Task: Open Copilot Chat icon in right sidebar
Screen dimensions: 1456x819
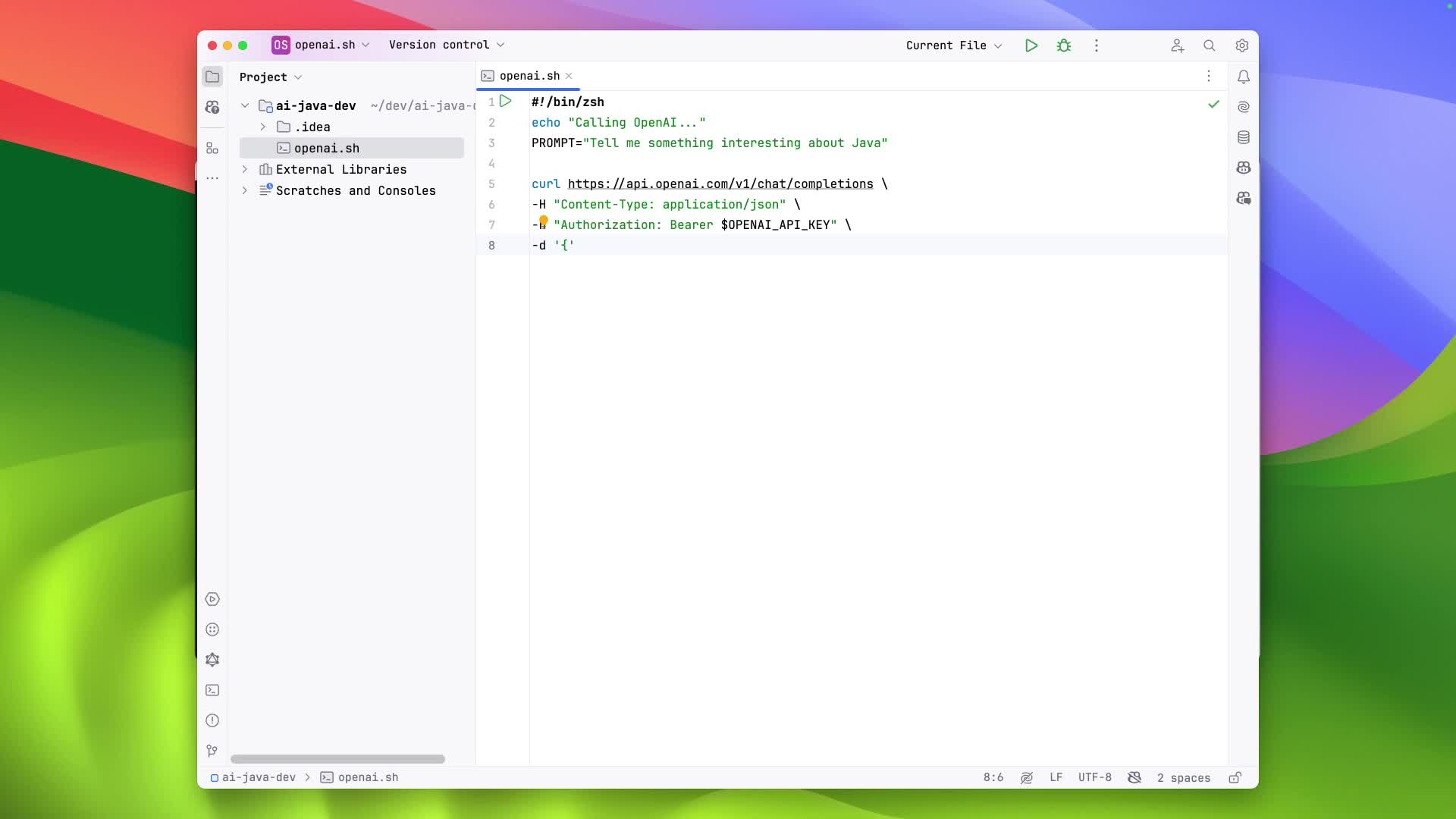Action: click(x=1244, y=198)
